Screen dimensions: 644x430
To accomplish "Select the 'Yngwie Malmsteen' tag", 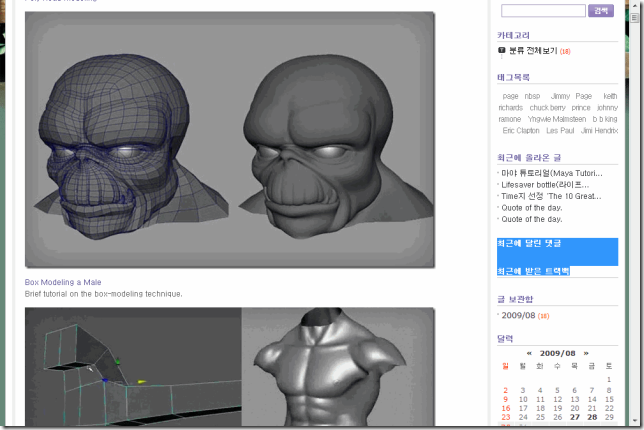I will click(557, 119).
